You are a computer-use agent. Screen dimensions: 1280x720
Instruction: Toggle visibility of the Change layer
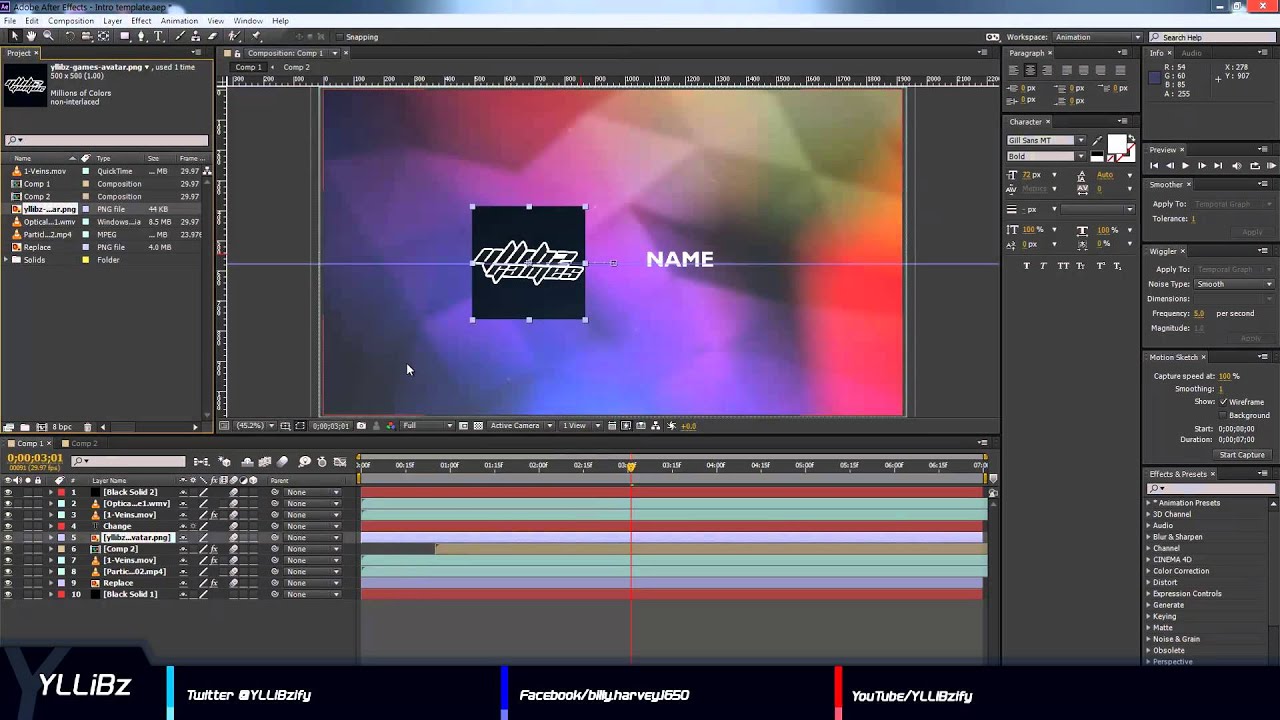pyautogui.click(x=8, y=526)
